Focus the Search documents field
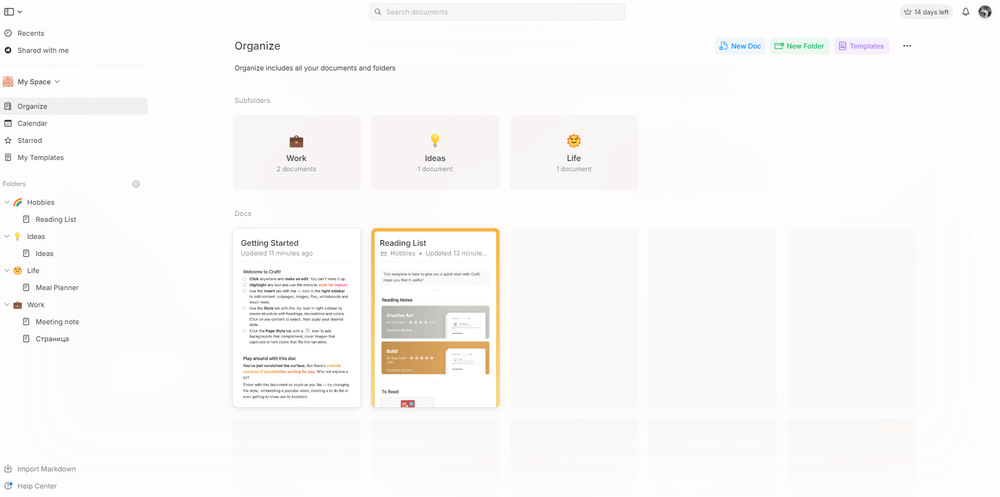 pos(497,12)
